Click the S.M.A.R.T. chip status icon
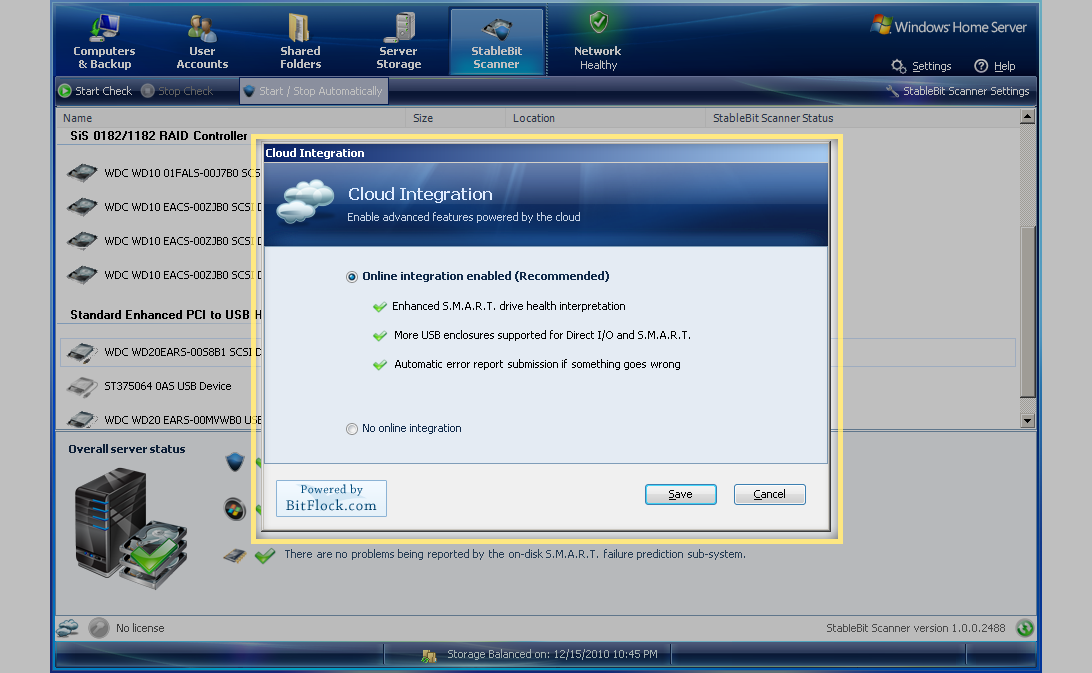1092x673 pixels. point(235,556)
